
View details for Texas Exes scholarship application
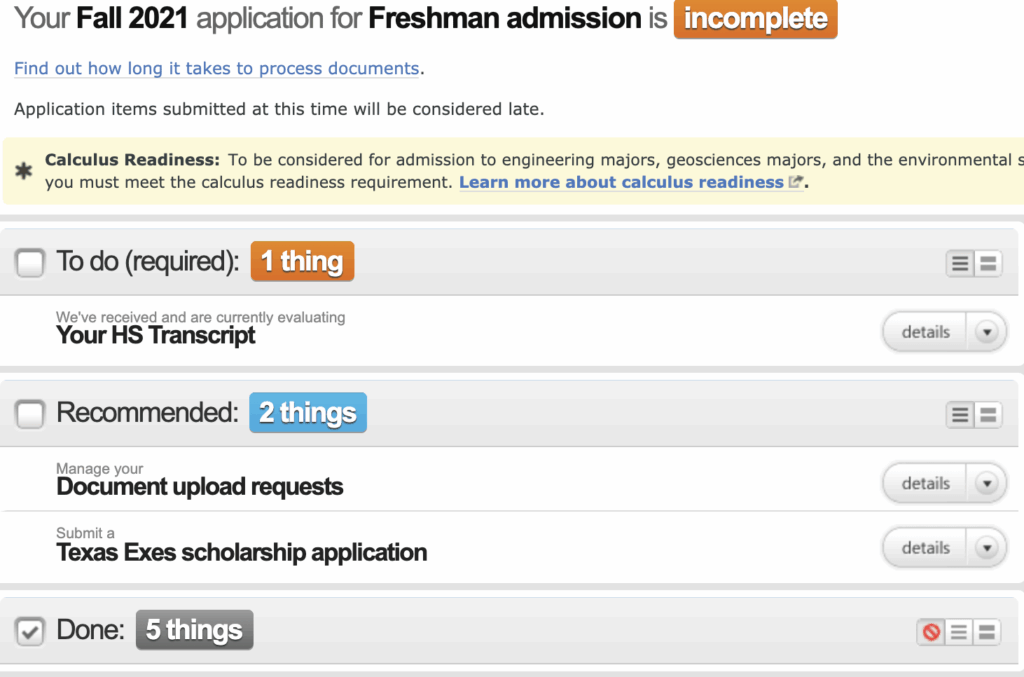[x=925, y=548]
